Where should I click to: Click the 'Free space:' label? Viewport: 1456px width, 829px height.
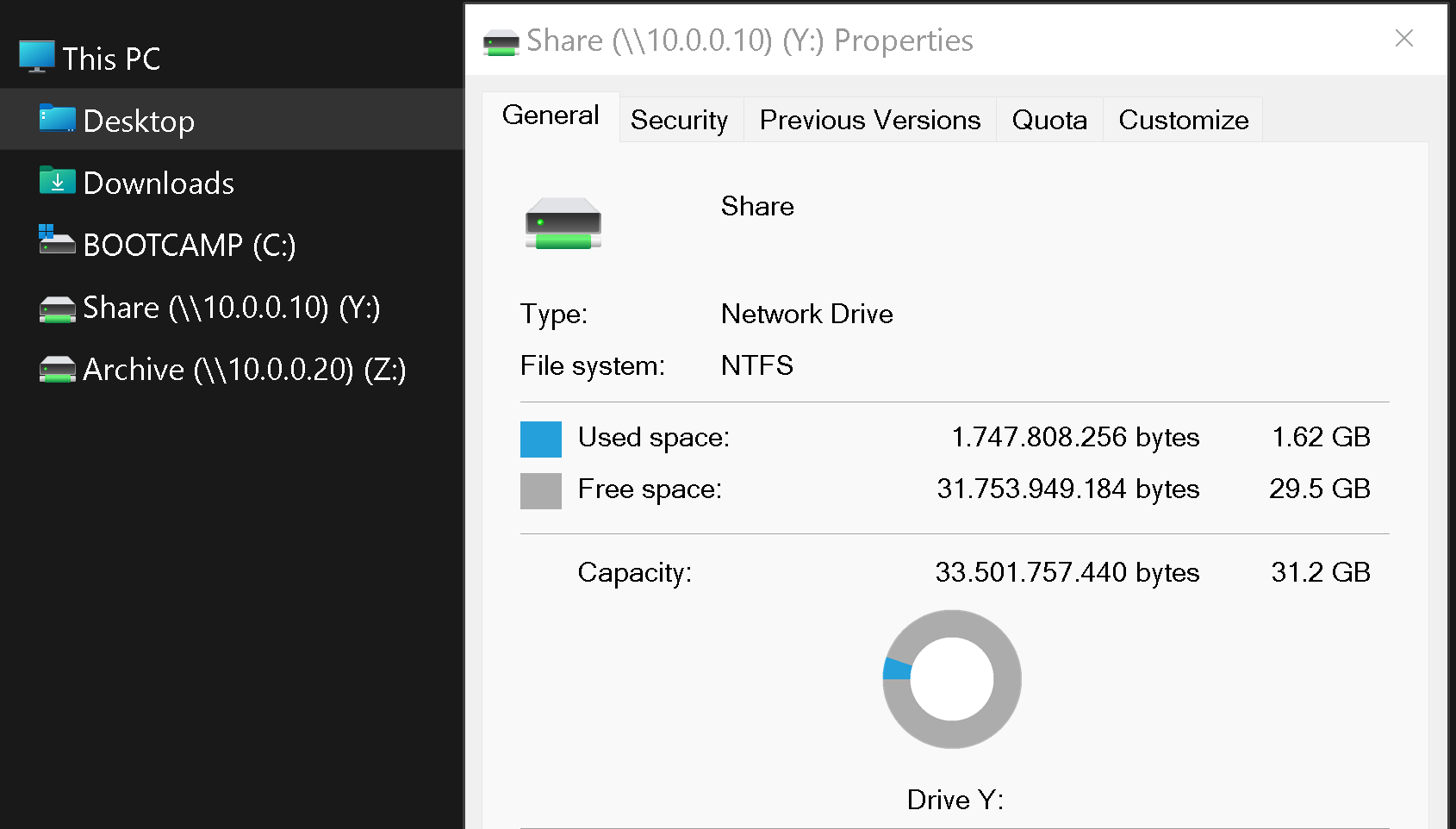650,489
